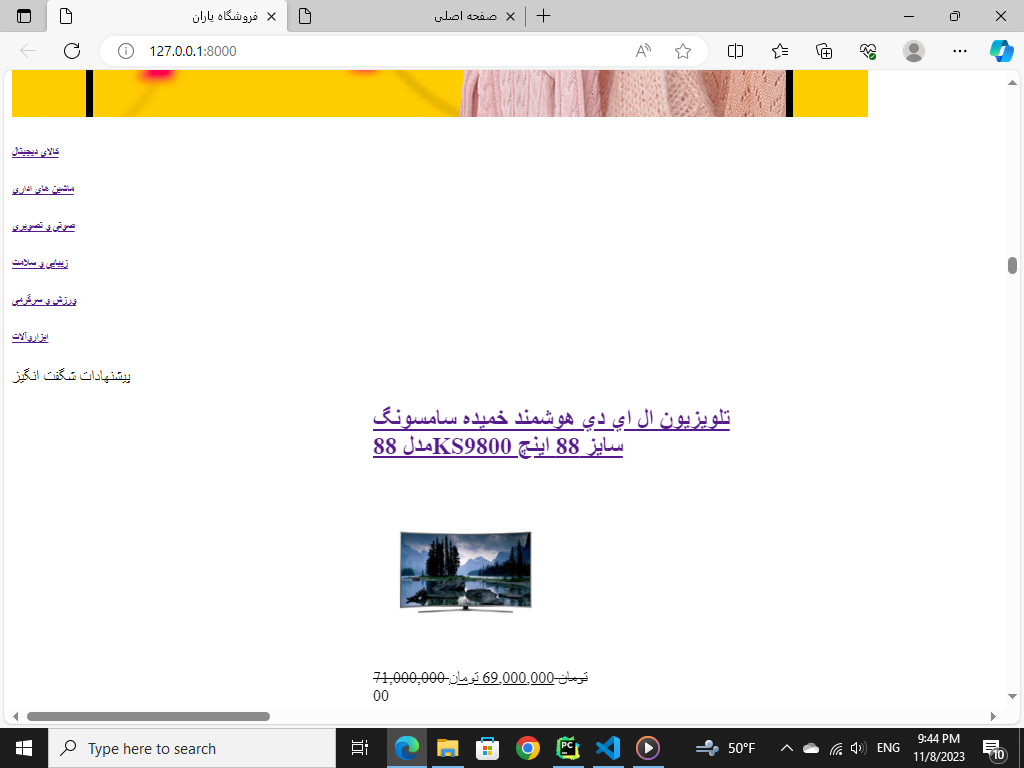The height and width of the screenshot is (768, 1024).
Task: View site information icon in address bar
Action: 125,51
